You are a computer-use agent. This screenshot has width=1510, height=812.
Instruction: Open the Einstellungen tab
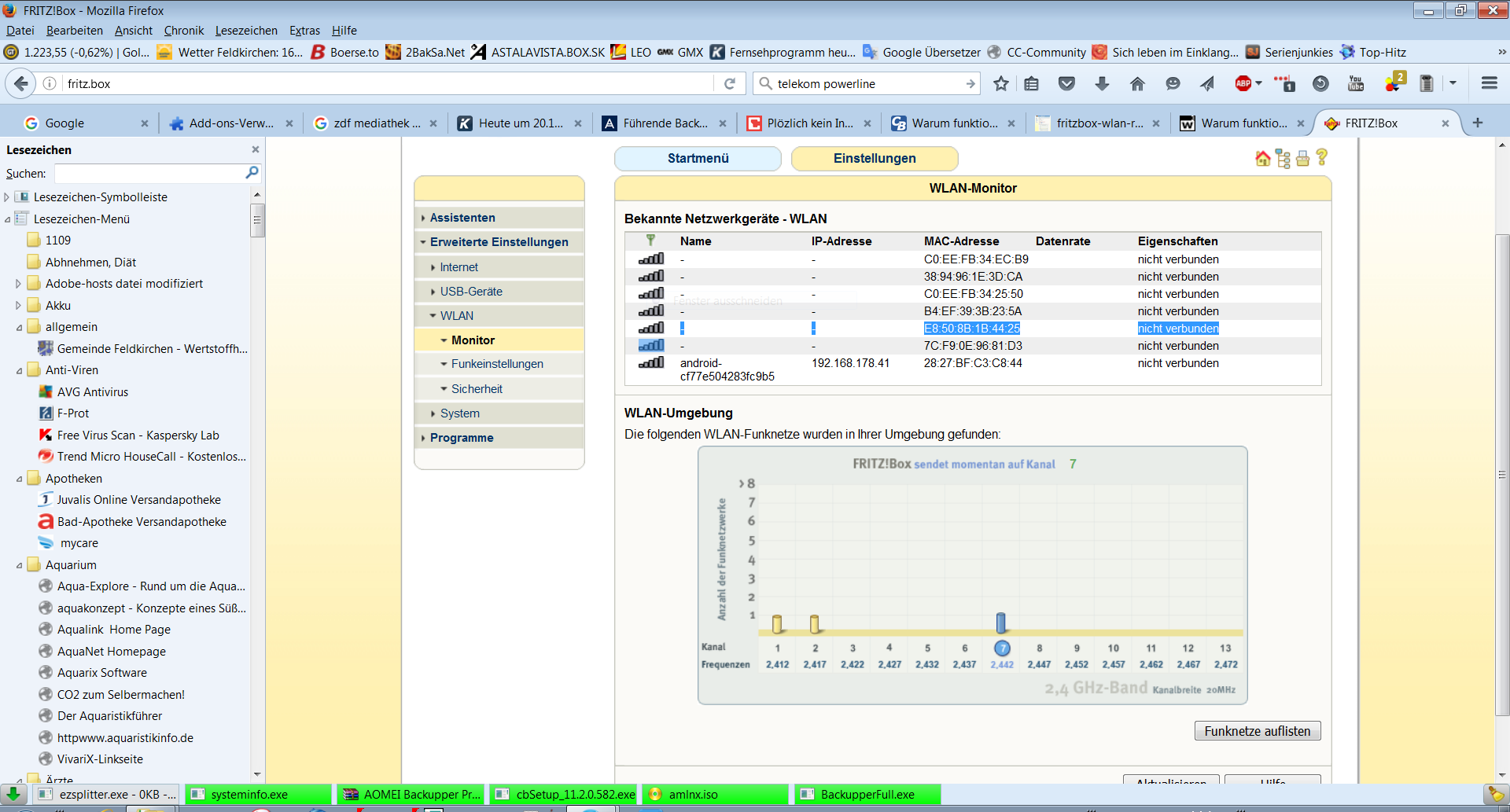875,158
